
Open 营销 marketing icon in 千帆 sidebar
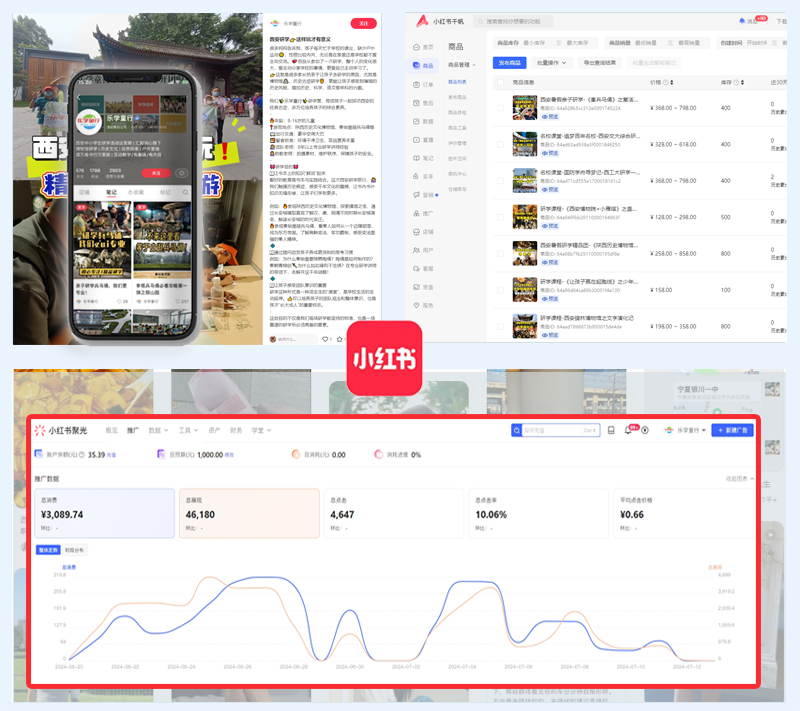pyautogui.click(x=416, y=195)
